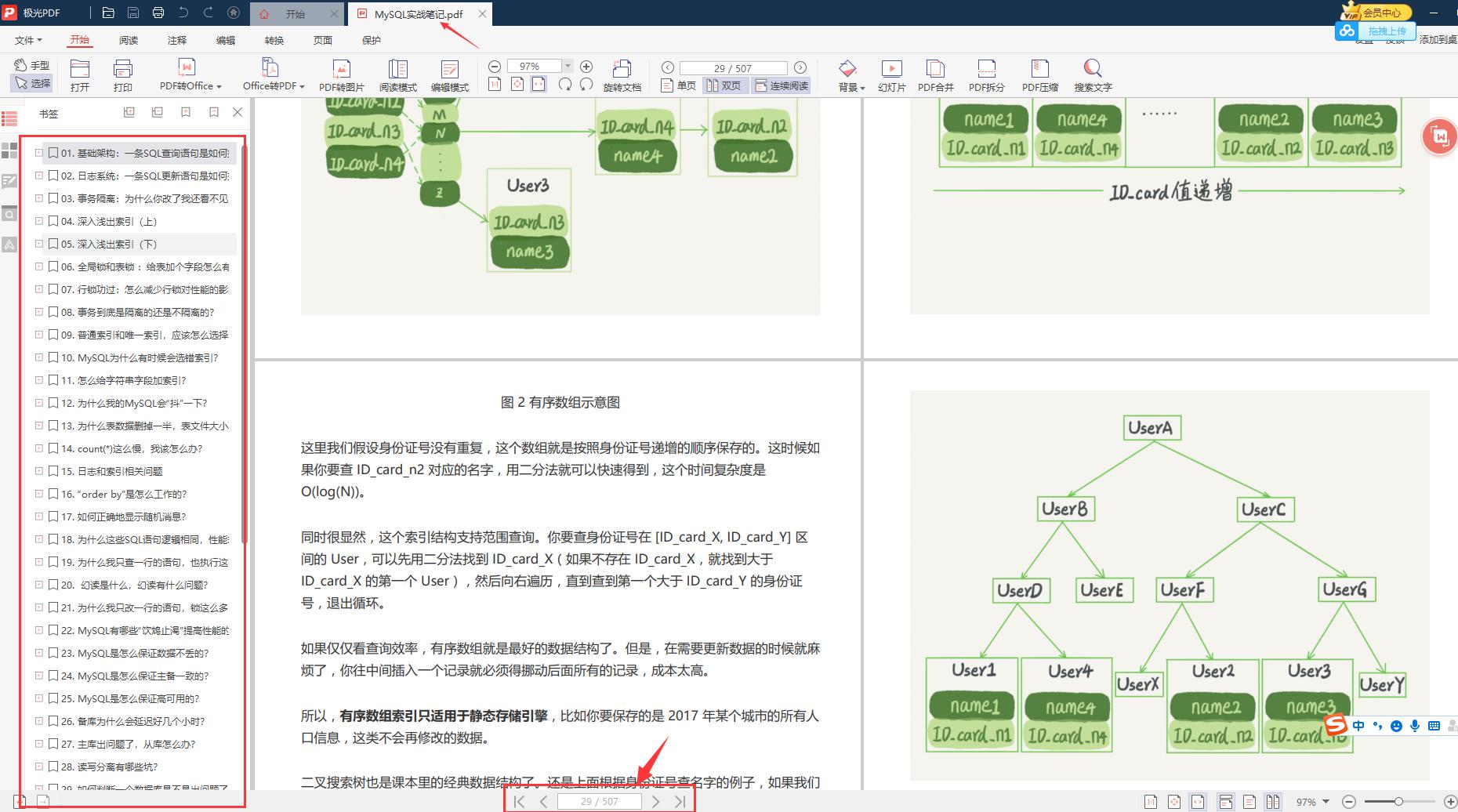Click the 打印 print toolbar button
The width and height of the screenshot is (1458, 812).
pyautogui.click(x=123, y=76)
